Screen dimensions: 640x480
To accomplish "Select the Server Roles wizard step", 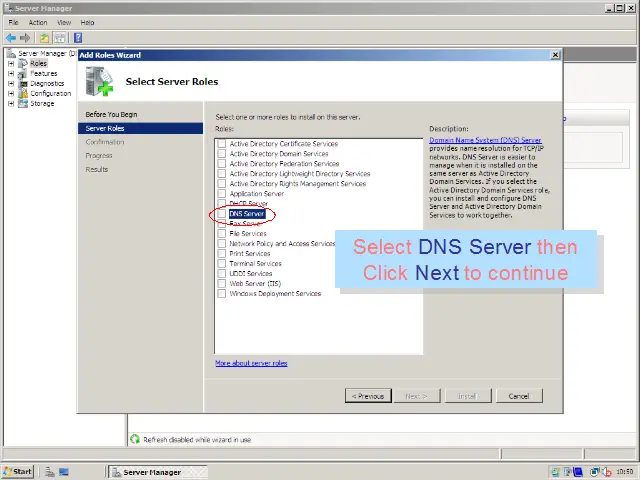I will (x=140, y=128).
